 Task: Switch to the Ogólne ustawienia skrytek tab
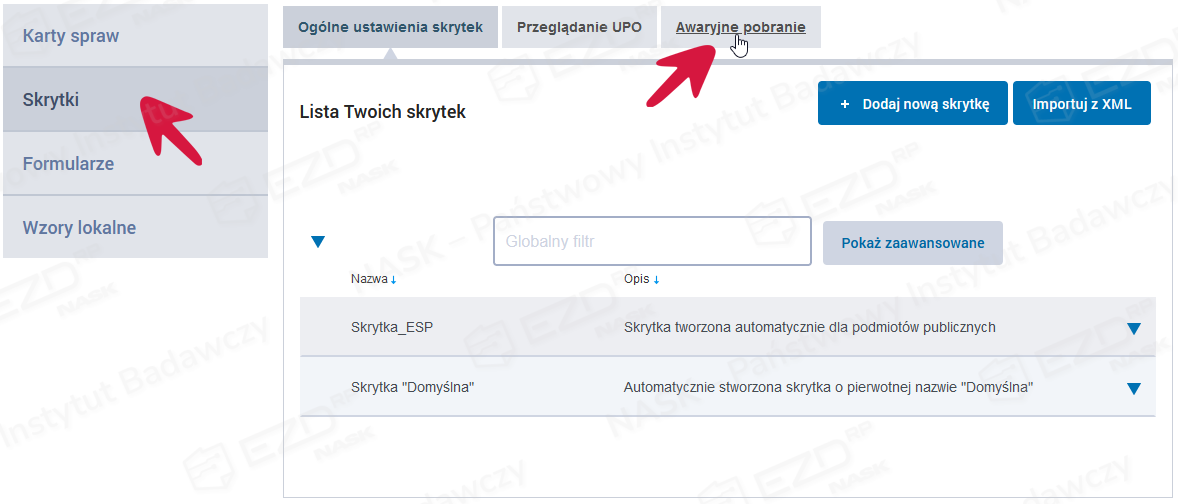coord(390,27)
